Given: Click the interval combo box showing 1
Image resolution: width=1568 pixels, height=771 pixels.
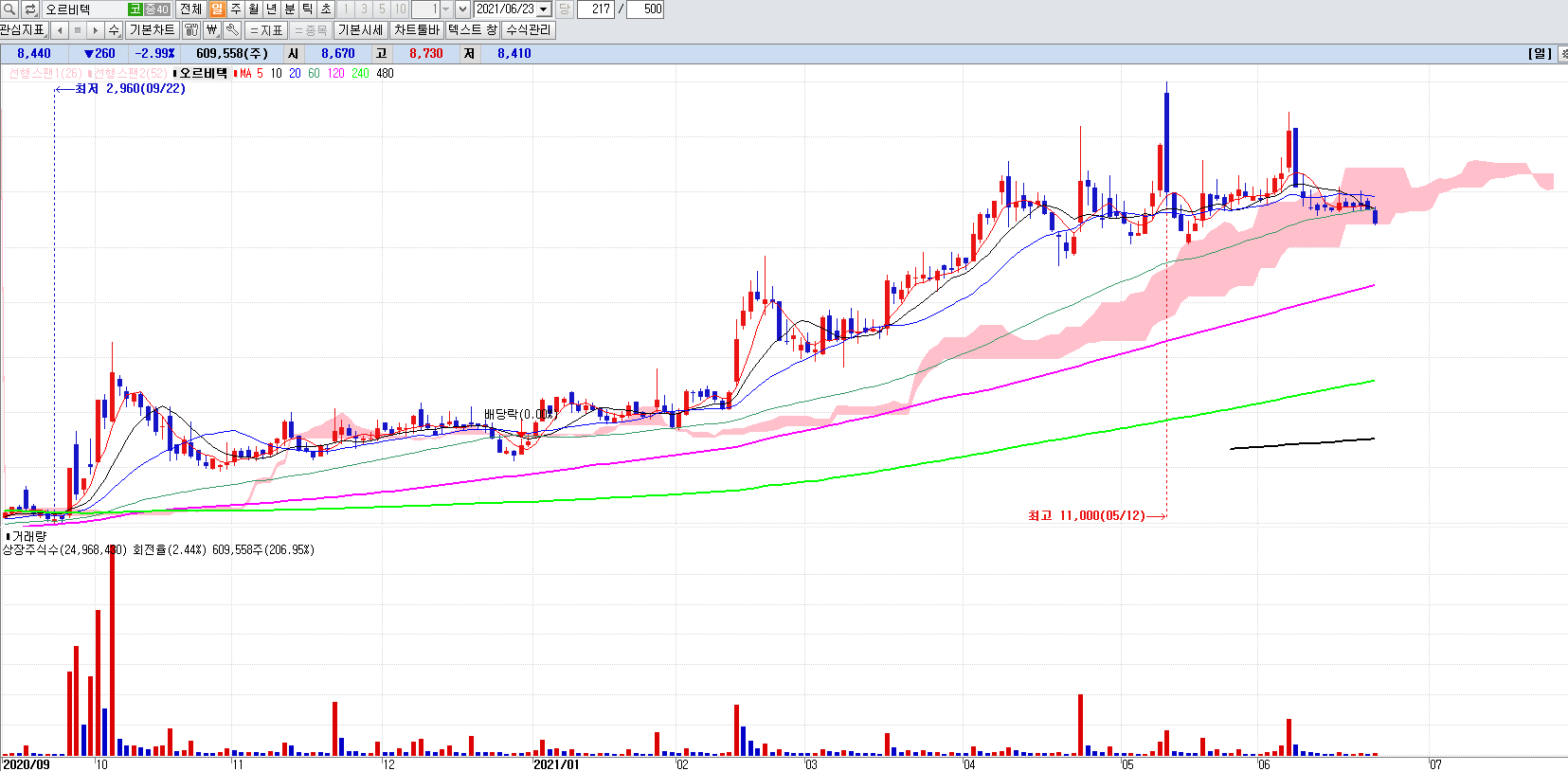Looking at the screenshot, I should [431, 9].
